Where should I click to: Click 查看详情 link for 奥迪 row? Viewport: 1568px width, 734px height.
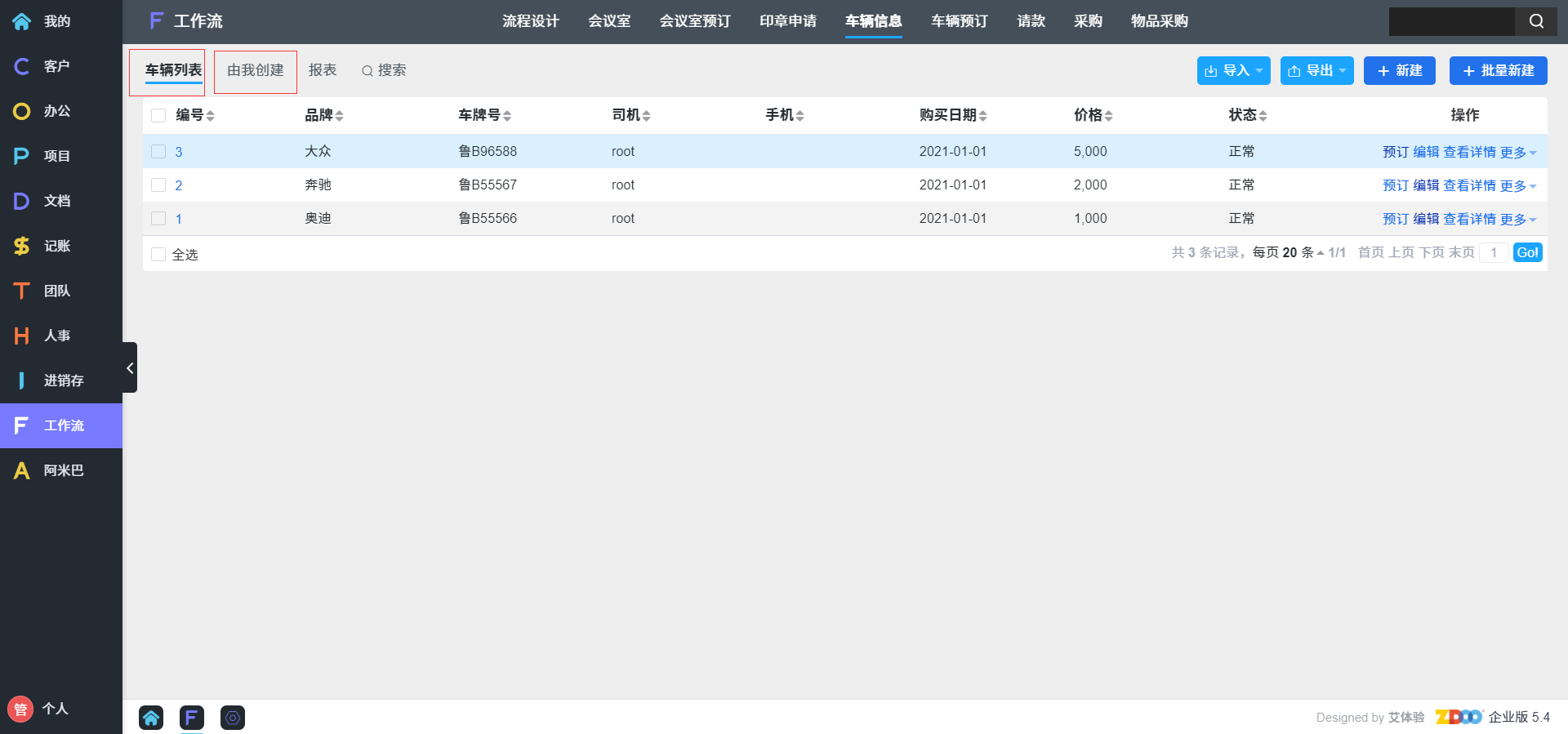click(1469, 219)
